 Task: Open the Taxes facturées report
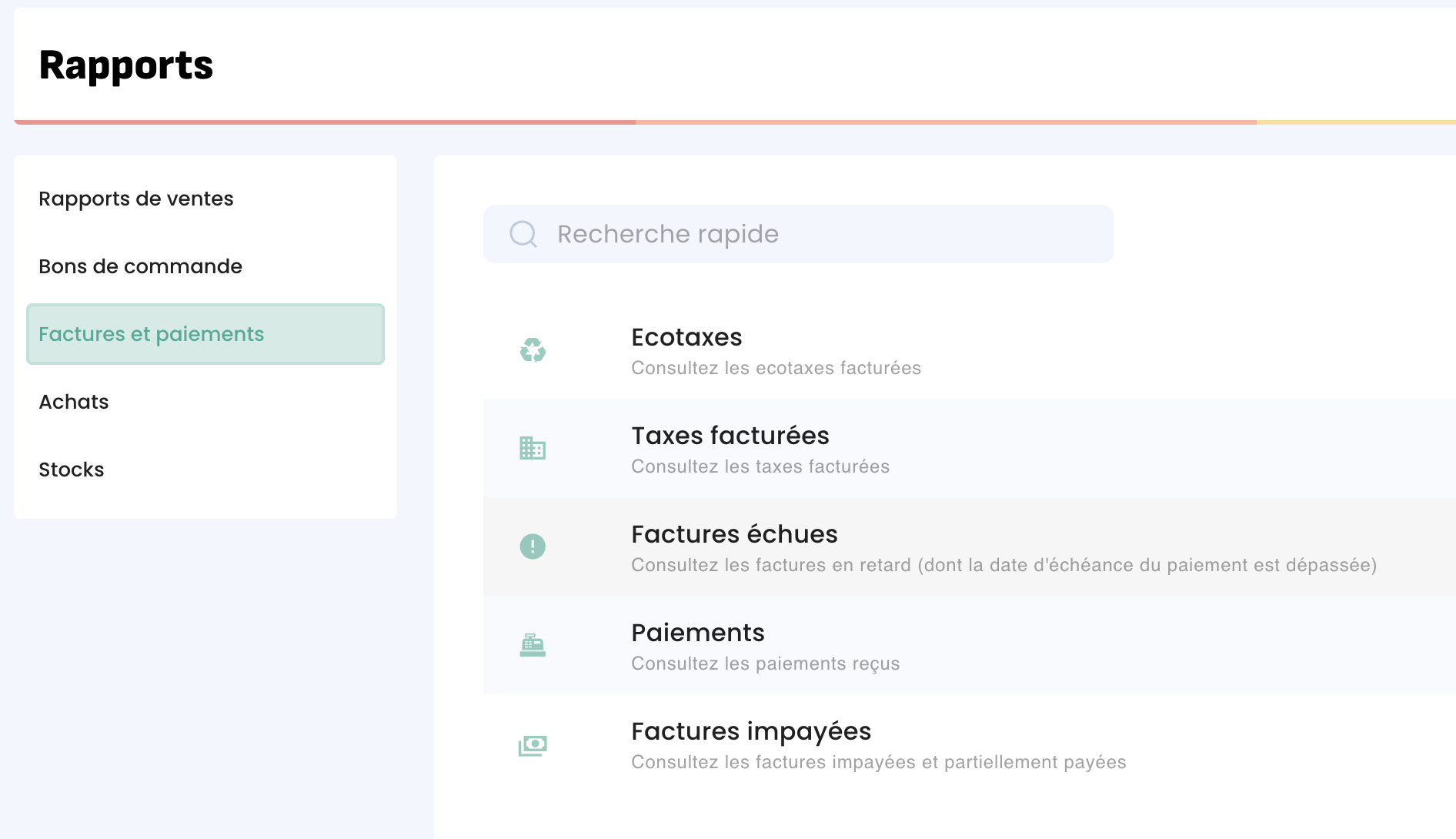point(730,436)
